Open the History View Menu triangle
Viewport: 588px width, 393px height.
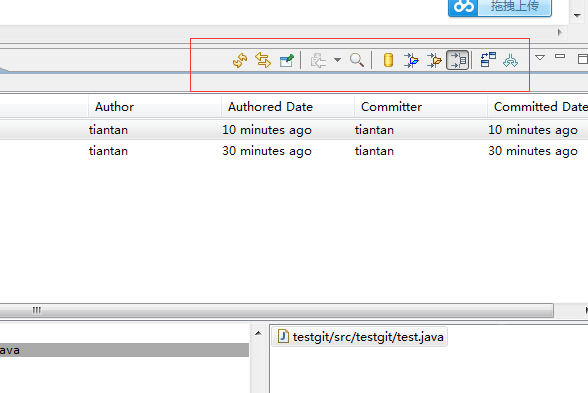point(540,58)
